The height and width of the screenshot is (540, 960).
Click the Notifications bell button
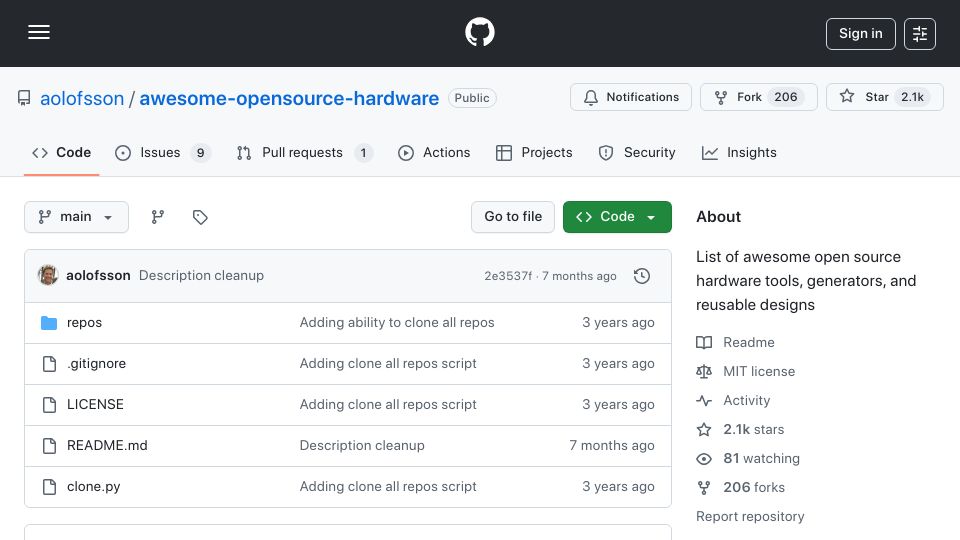(x=631, y=97)
